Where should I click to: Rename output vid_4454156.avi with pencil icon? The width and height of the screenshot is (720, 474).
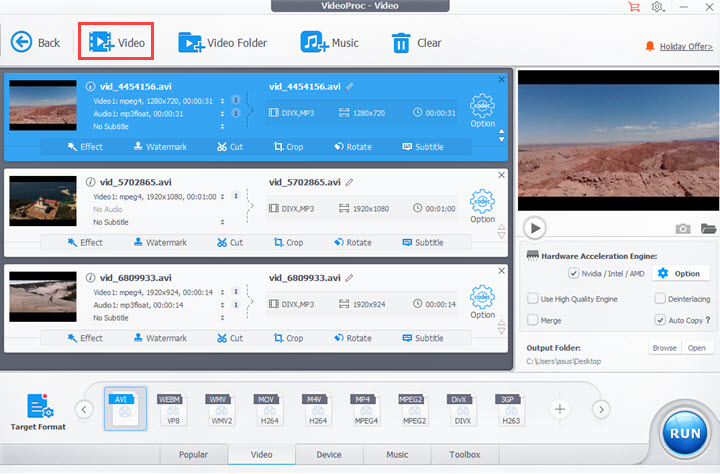349,86
